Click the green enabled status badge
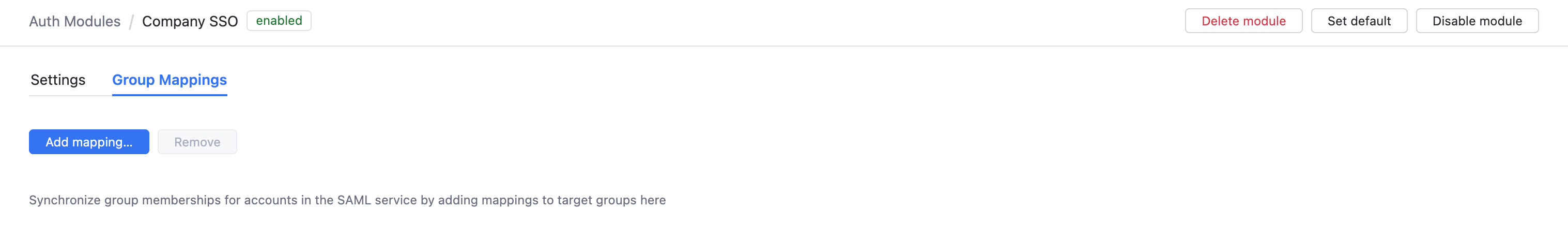The height and width of the screenshot is (238, 1568). 279,21
